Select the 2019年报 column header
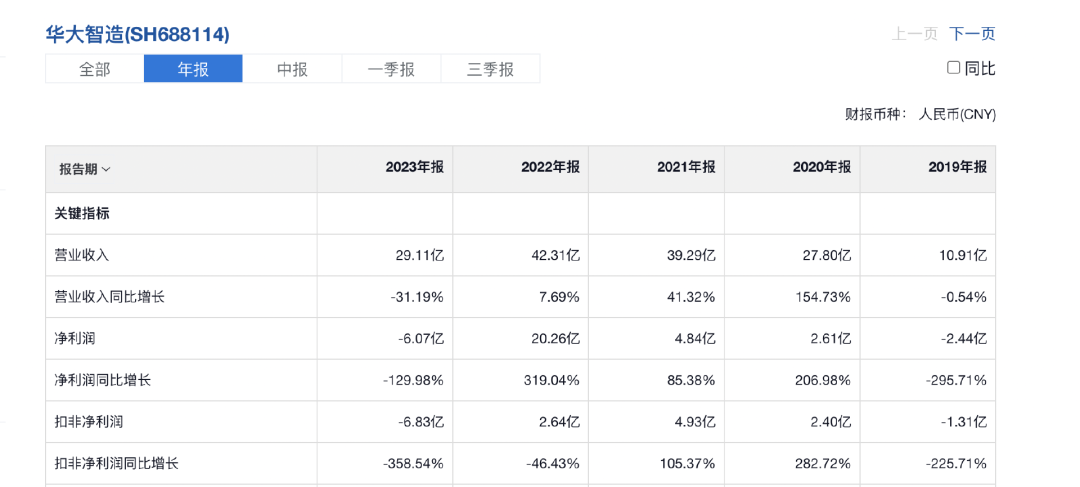This screenshot has height=487, width=1080. click(957, 167)
